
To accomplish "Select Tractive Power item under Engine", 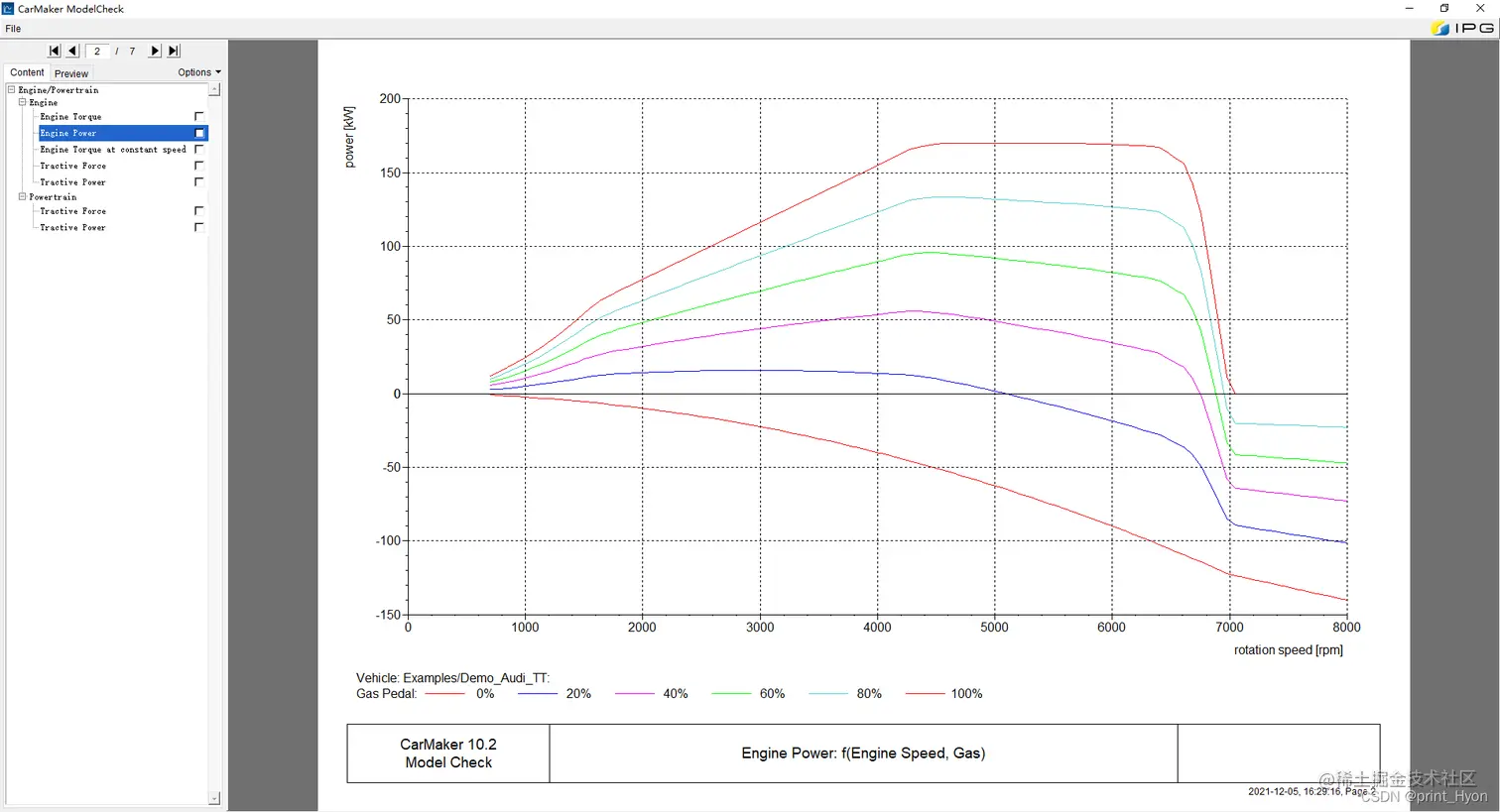I will click(x=72, y=182).
